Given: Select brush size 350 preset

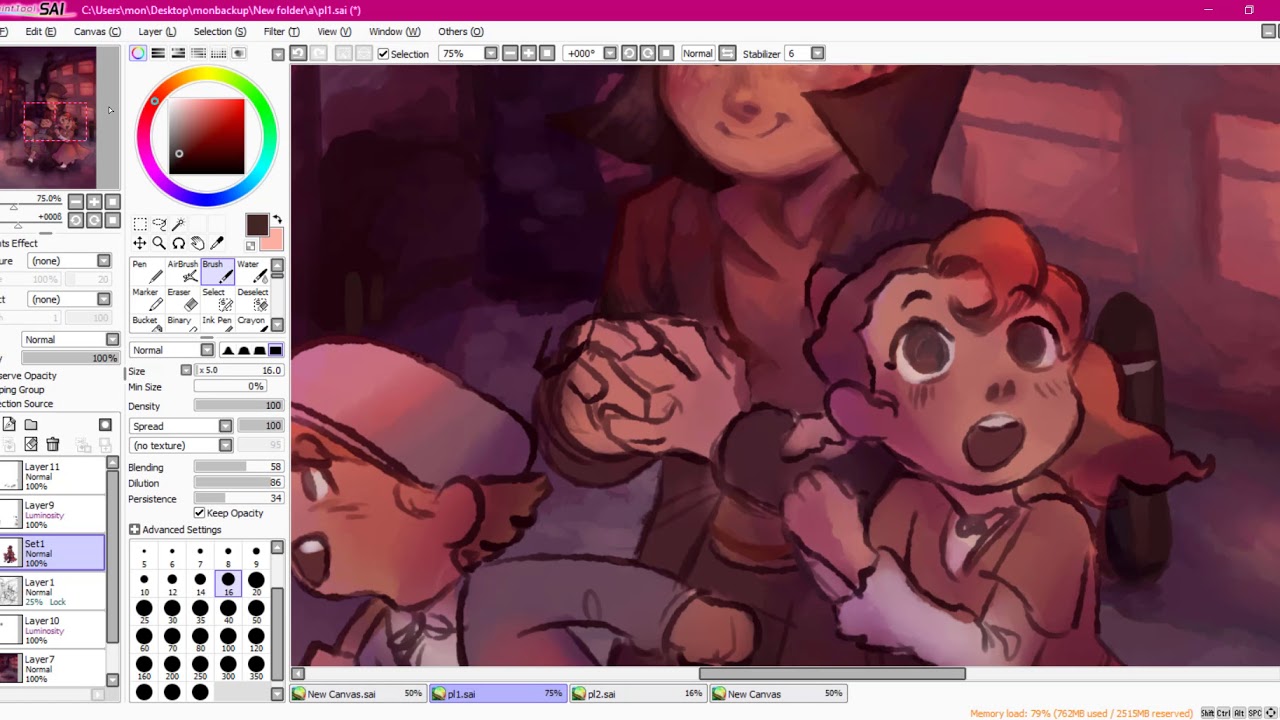Looking at the screenshot, I should click(x=256, y=668).
